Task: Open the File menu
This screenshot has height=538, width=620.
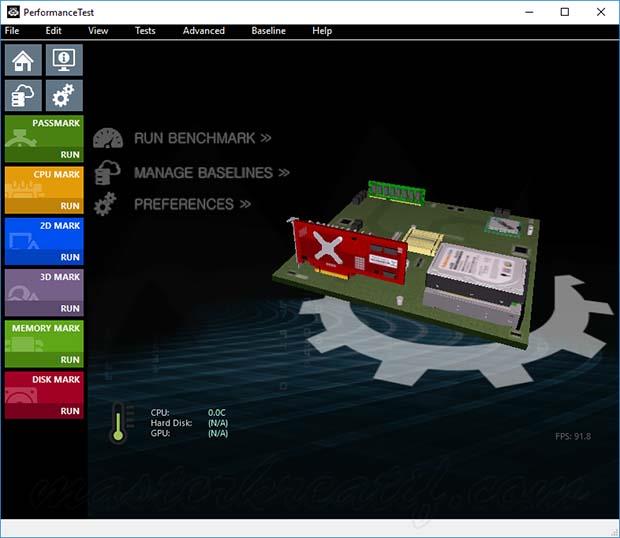Action: [x=12, y=31]
